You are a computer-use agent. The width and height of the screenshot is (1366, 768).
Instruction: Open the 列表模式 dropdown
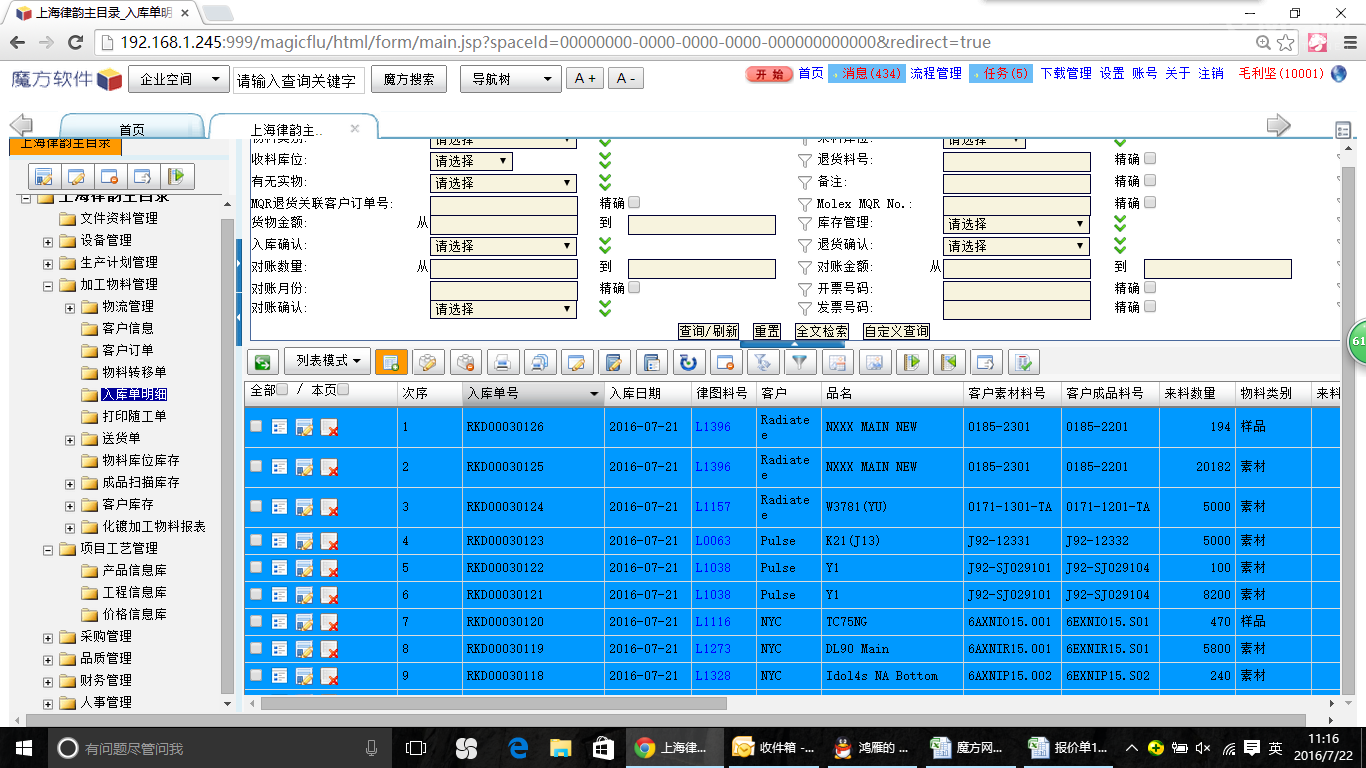[327, 360]
